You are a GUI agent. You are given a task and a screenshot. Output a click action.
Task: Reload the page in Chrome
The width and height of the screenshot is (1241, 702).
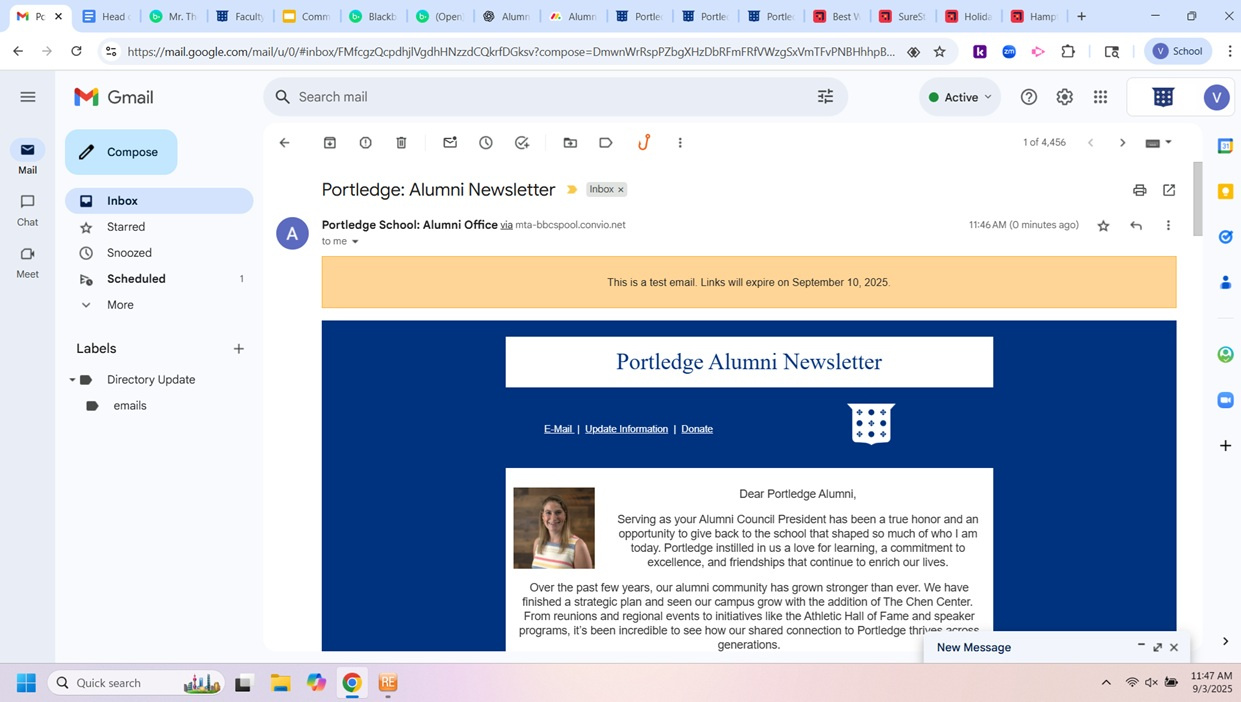77,51
